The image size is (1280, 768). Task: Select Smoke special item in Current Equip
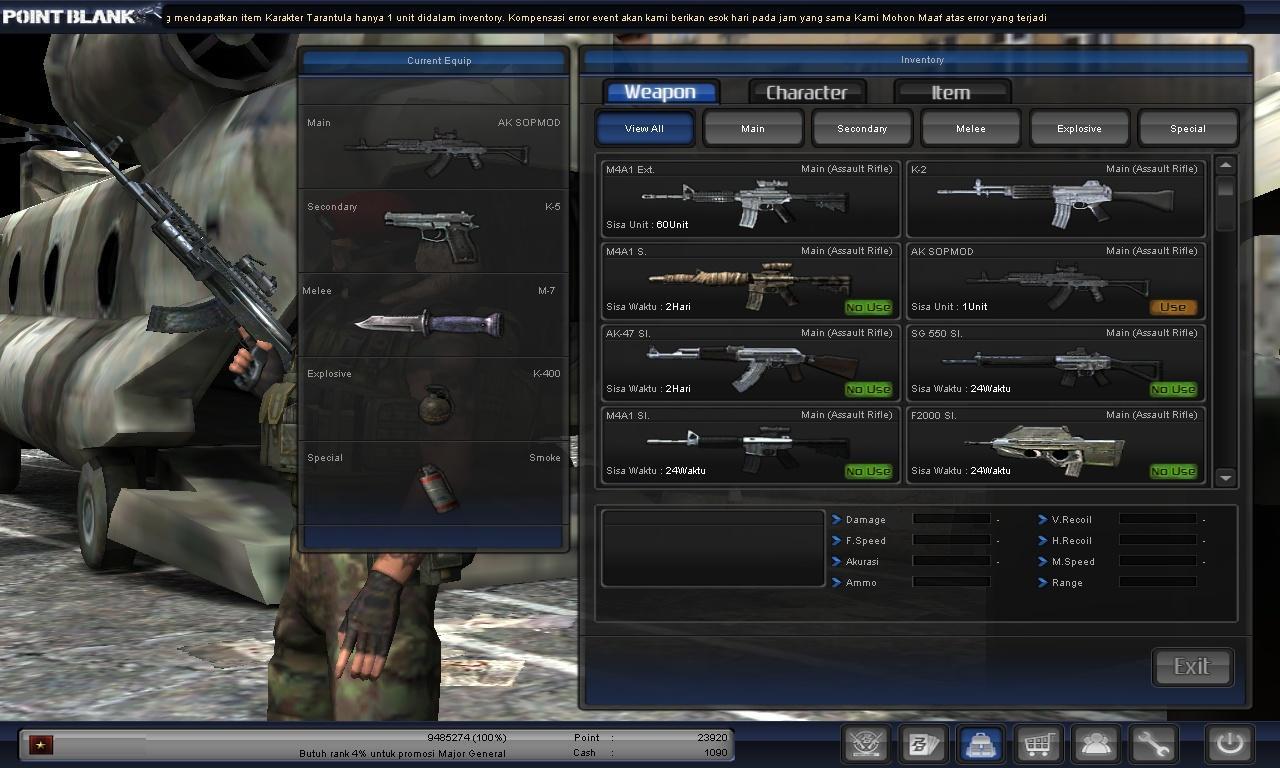(x=434, y=484)
